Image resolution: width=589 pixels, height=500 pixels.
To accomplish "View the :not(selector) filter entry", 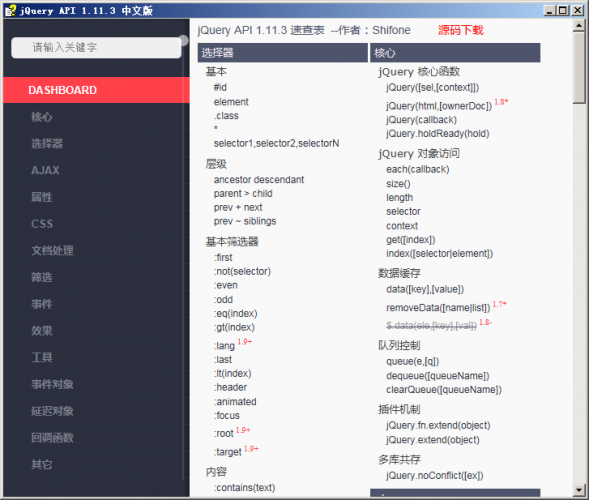I will pos(242,271).
